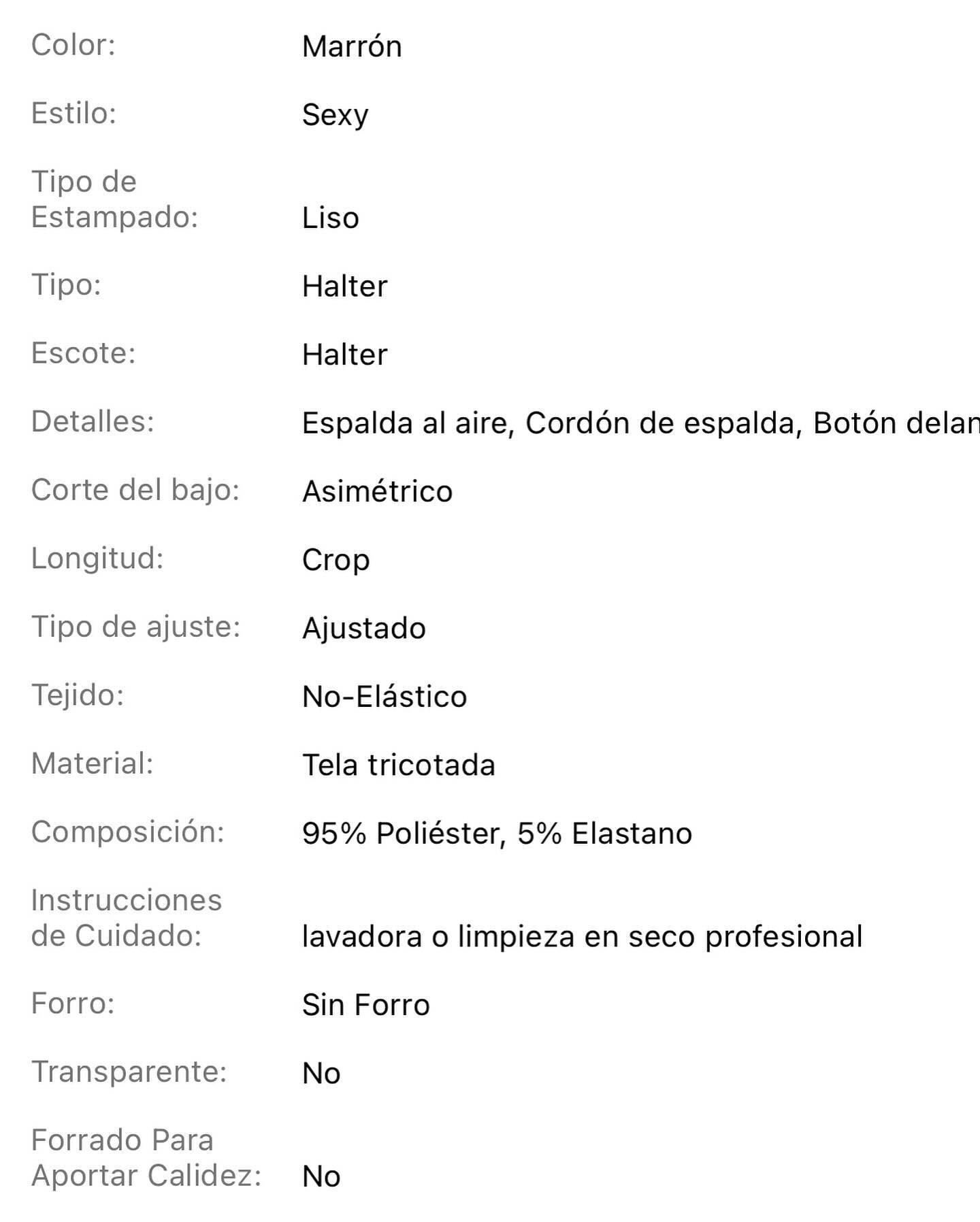The width and height of the screenshot is (980, 1222).
Task: Click the 'Marrón' color value
Action: click(352, 47)
